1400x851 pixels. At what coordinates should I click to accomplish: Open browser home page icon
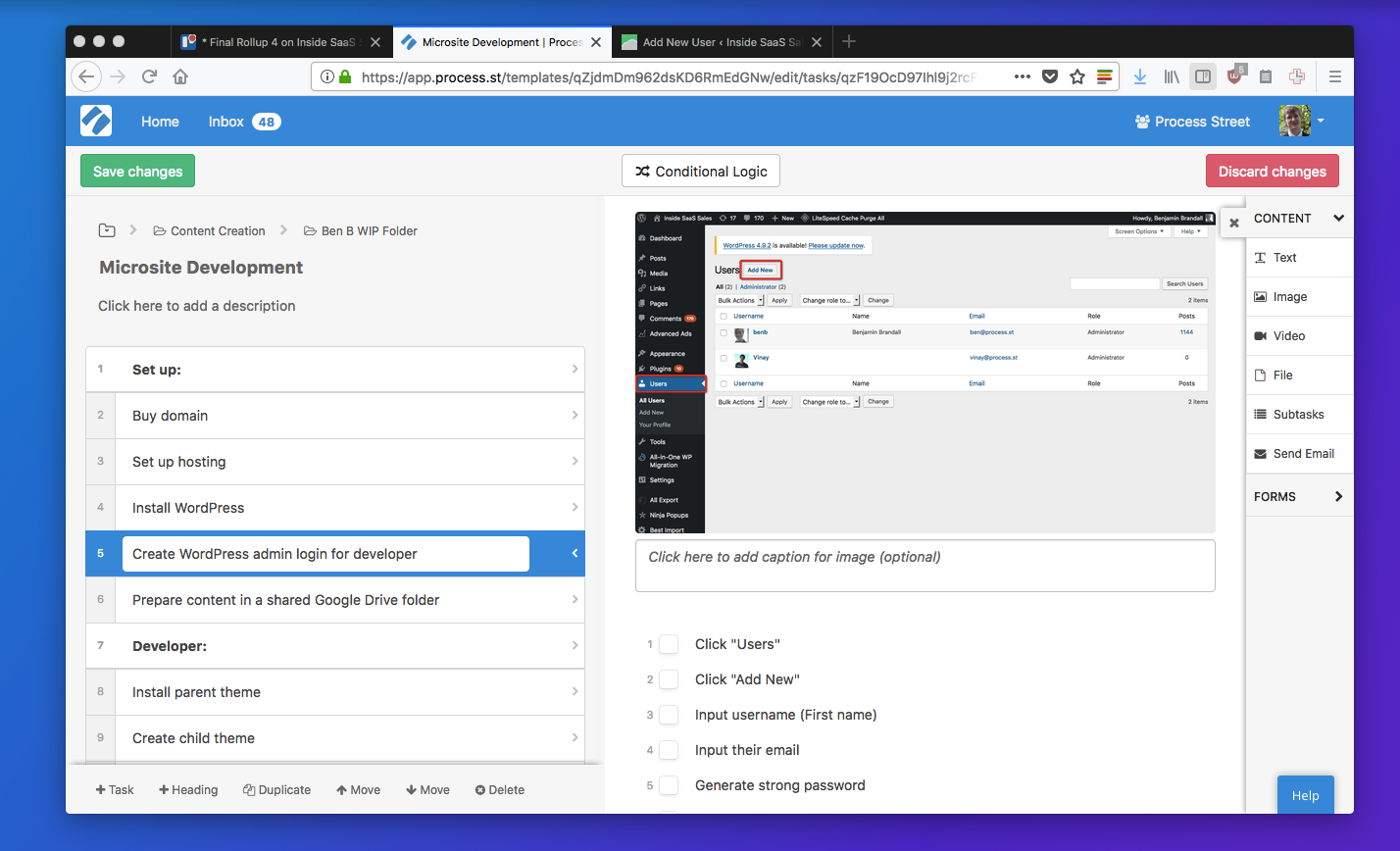coord(180,76)
